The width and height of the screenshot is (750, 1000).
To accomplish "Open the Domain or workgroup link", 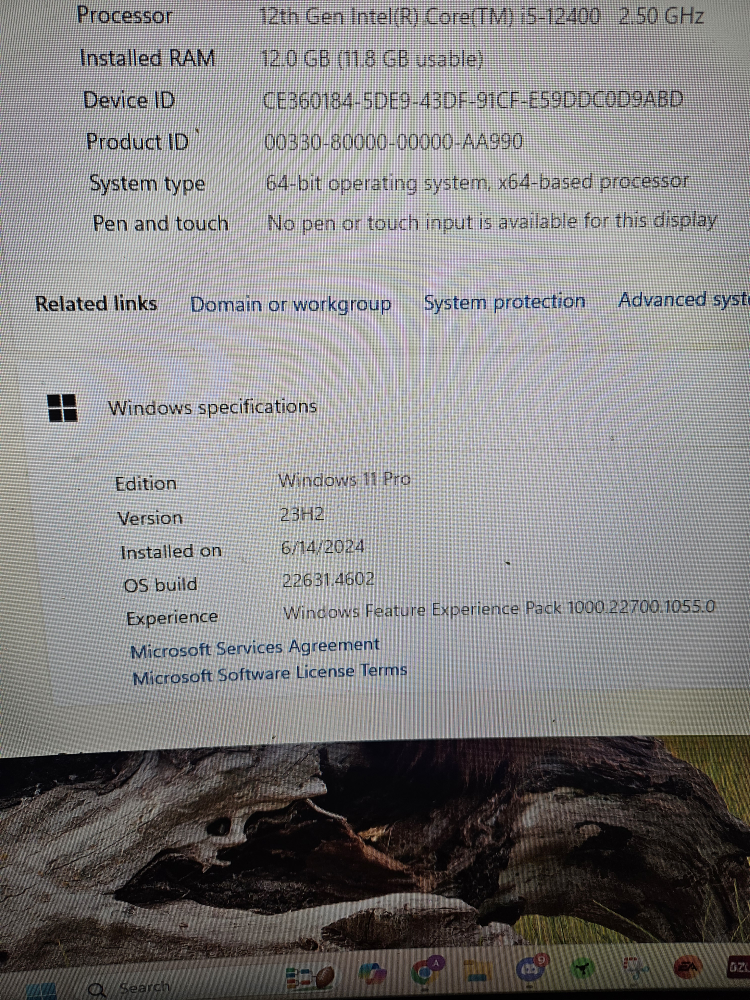I will (x=291, y=305).
